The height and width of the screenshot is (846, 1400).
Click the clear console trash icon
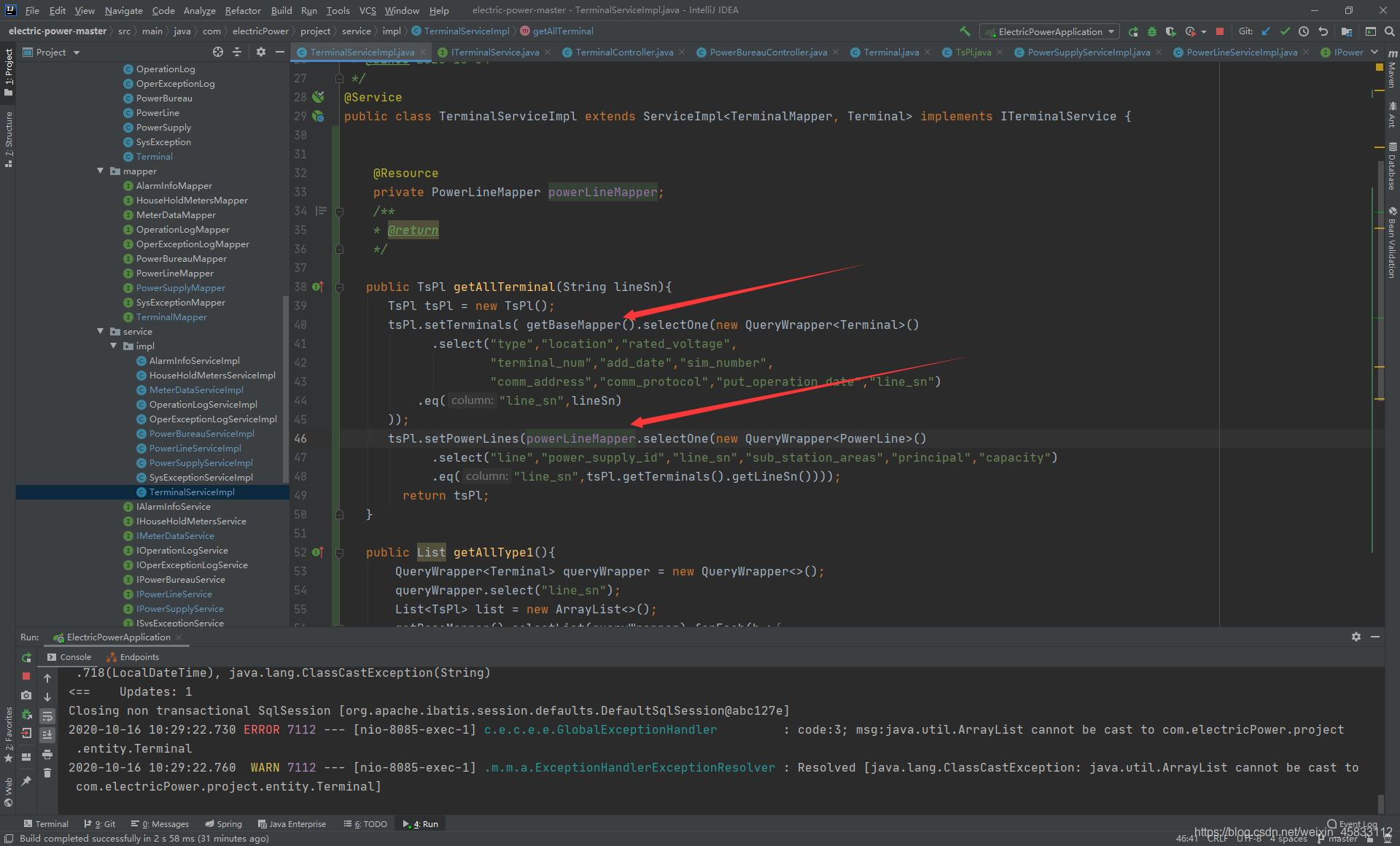47,773
